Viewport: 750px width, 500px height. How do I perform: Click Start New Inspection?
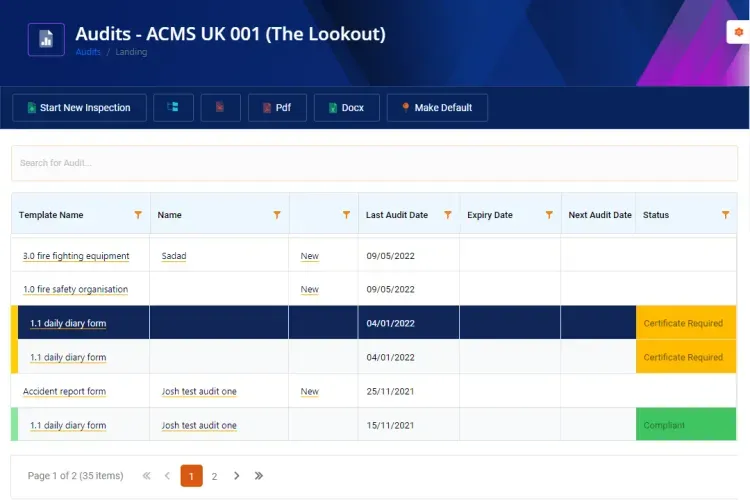tap(79, 108)
